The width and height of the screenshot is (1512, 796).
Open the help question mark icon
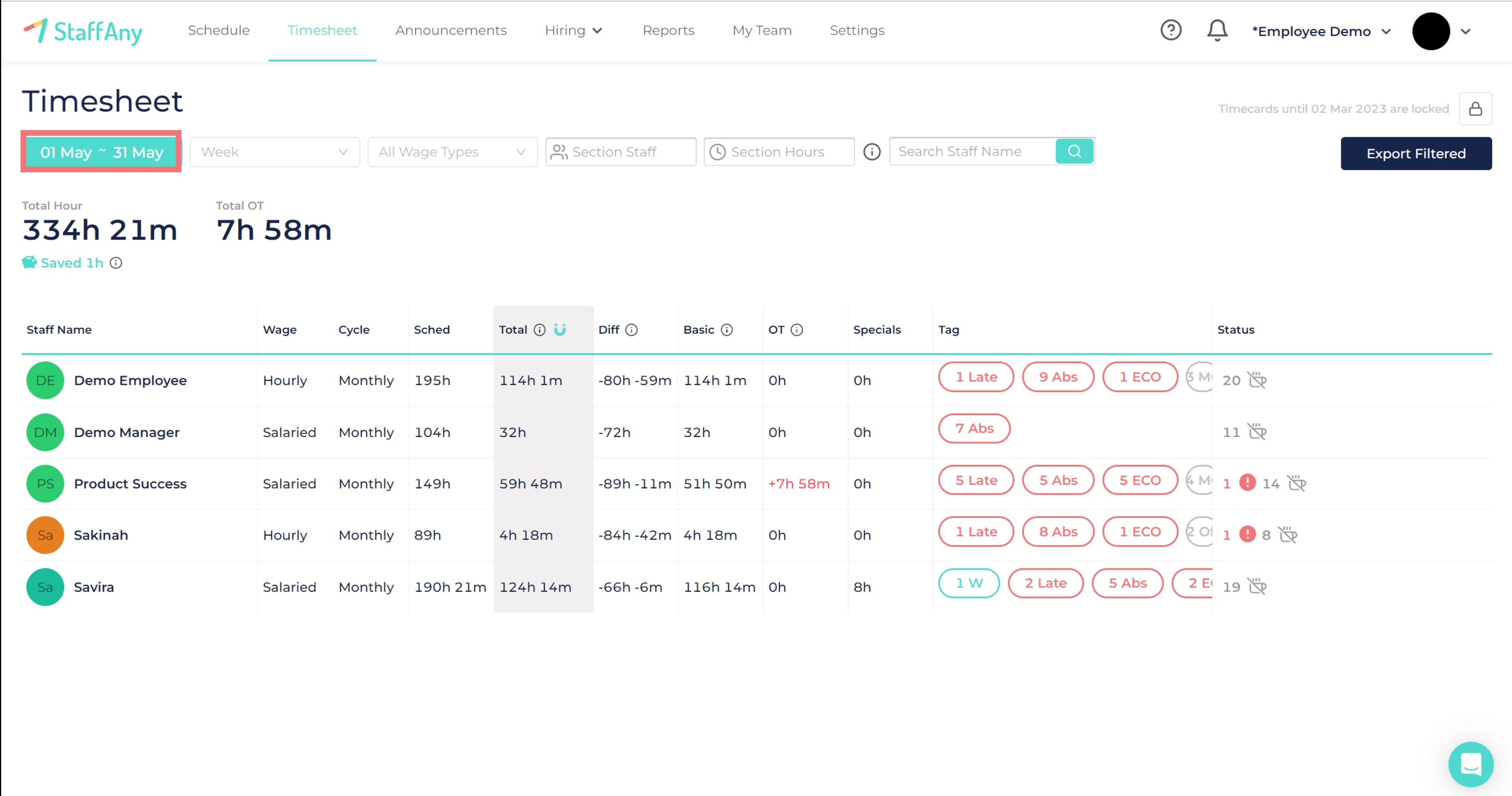point(1171,30)
